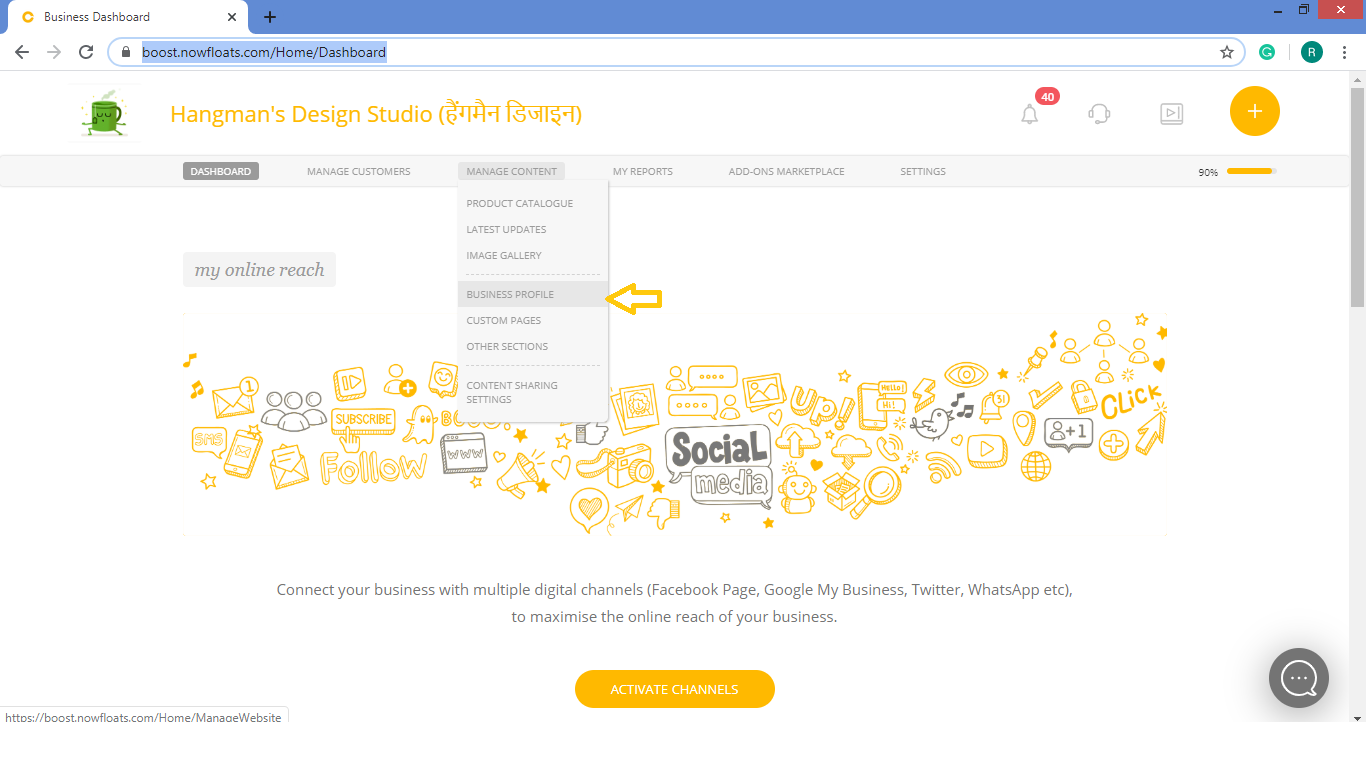
Task: Choose Product Catalogue menu entry
Action: [x=519, y=203]
